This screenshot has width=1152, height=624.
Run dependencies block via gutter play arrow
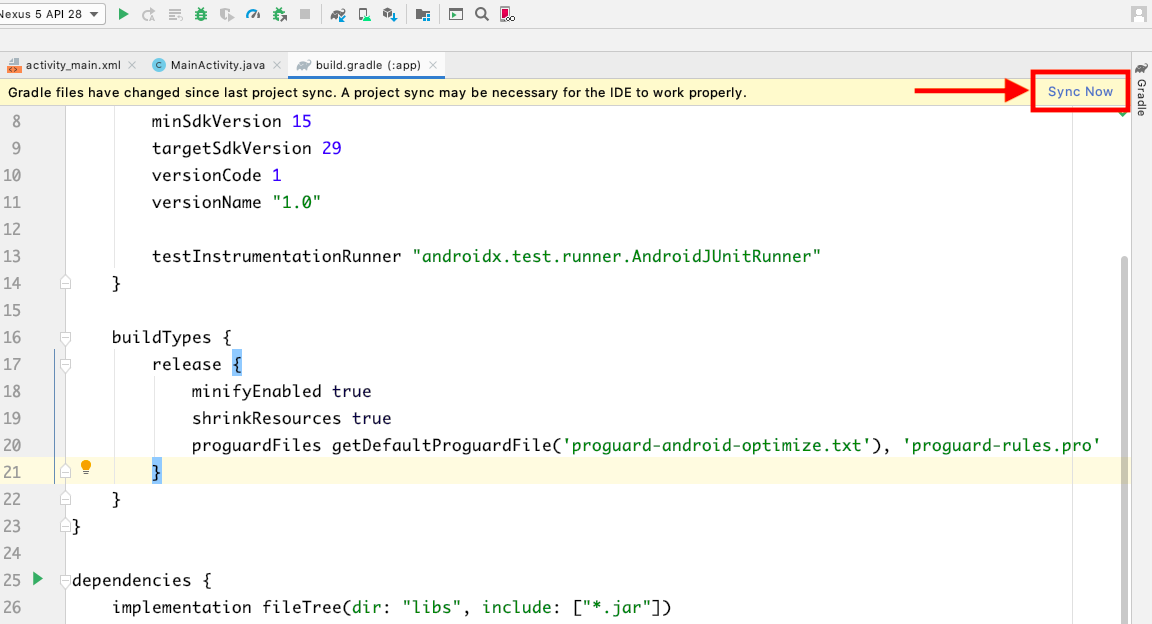(x=37, y=579)
